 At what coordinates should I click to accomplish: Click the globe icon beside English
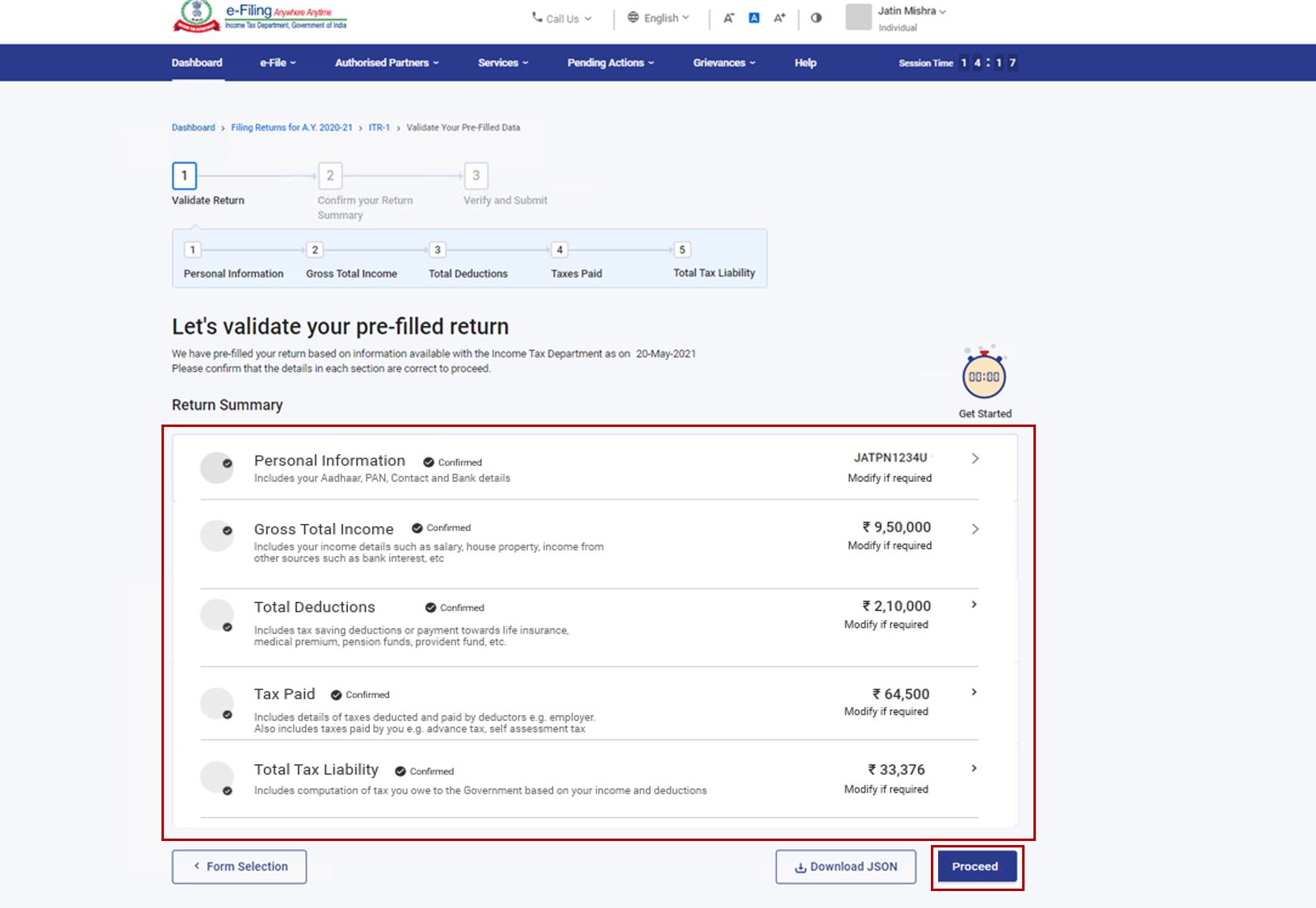click(633, 17)
